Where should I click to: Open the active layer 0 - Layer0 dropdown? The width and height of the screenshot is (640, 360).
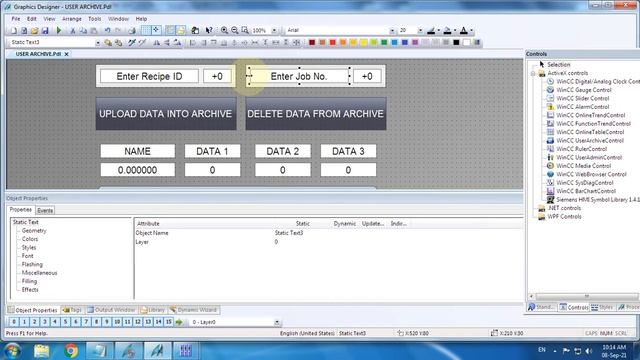pos(277,322)
